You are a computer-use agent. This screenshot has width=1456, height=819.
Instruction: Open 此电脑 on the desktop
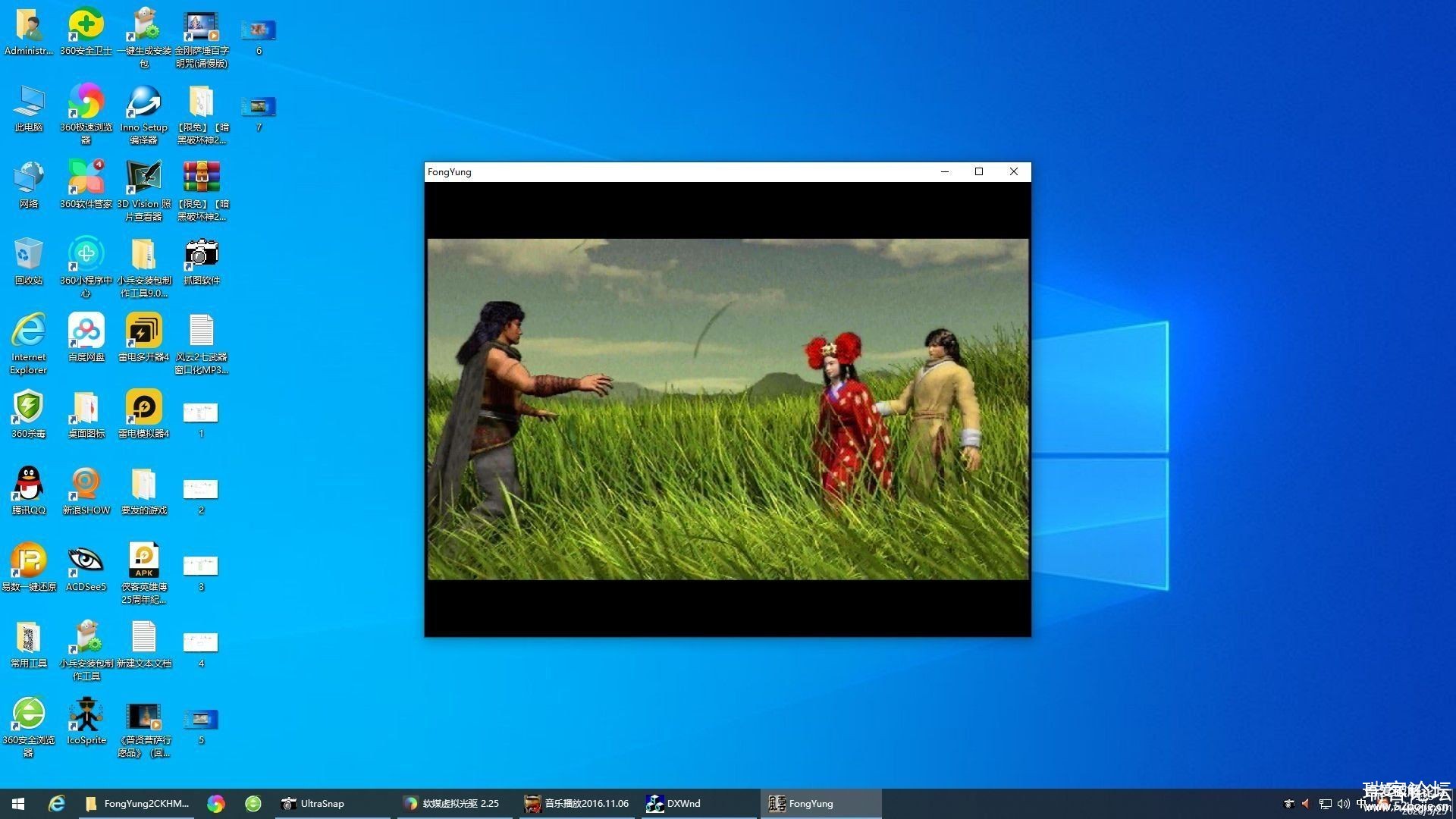point(29,109)
